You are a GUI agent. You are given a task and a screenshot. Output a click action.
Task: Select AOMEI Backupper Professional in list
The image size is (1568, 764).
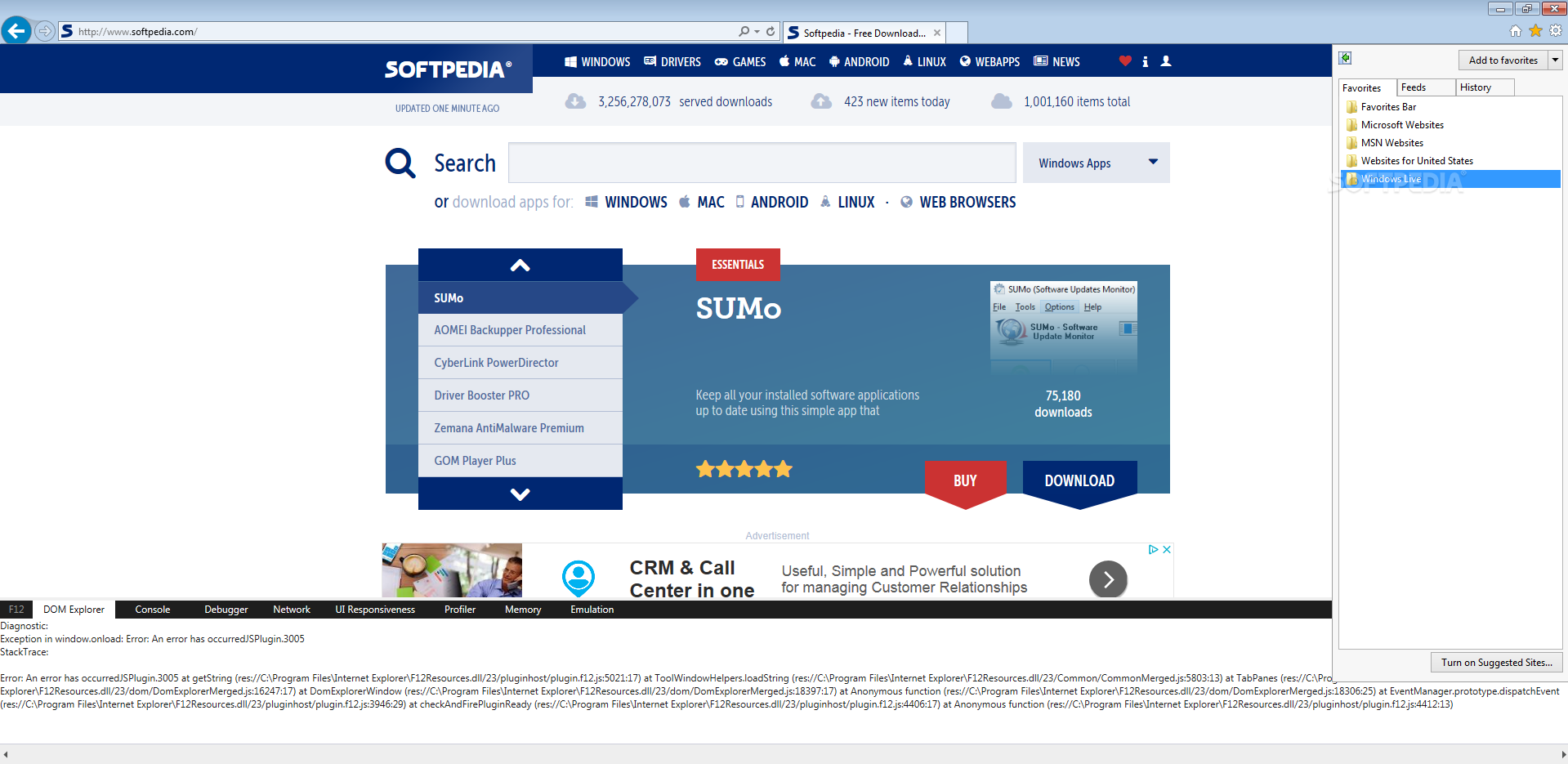click(x=520, y=330)
